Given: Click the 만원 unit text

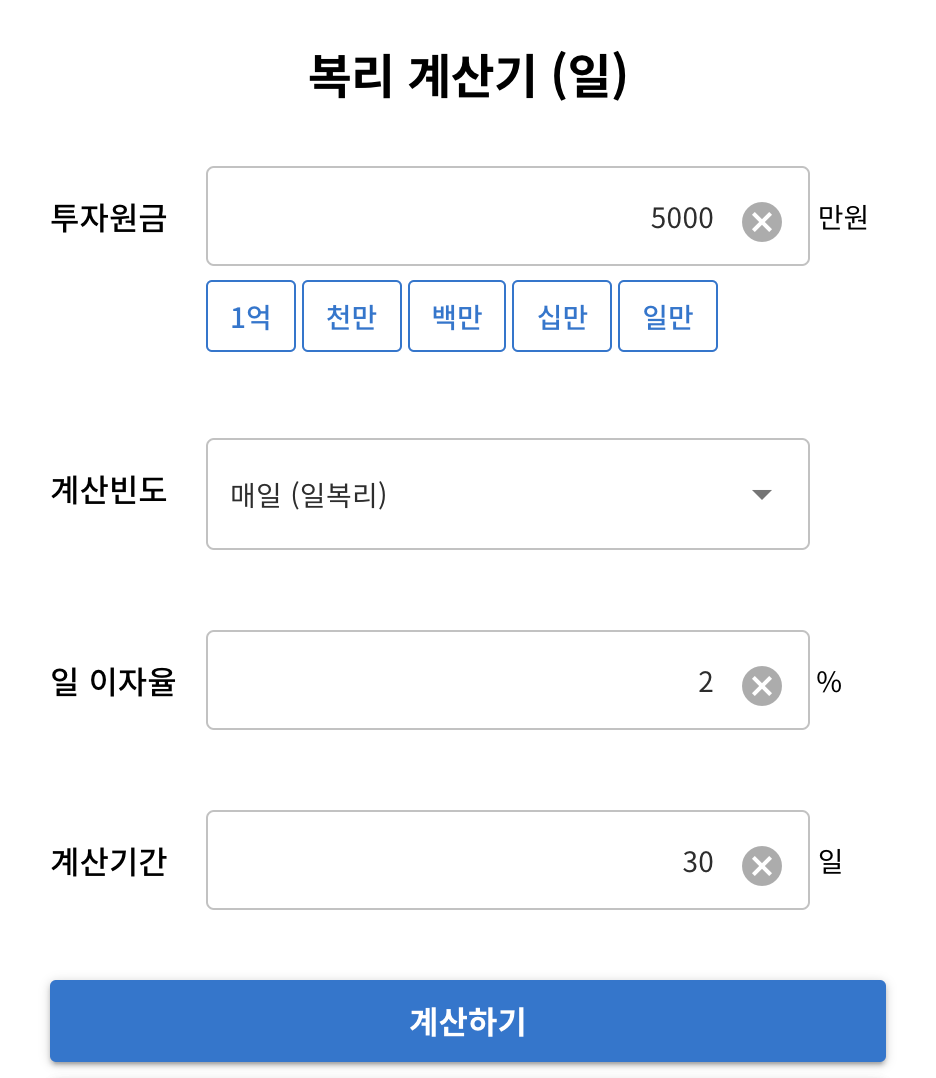Looking at the screenshot, I should coord(843,217).
